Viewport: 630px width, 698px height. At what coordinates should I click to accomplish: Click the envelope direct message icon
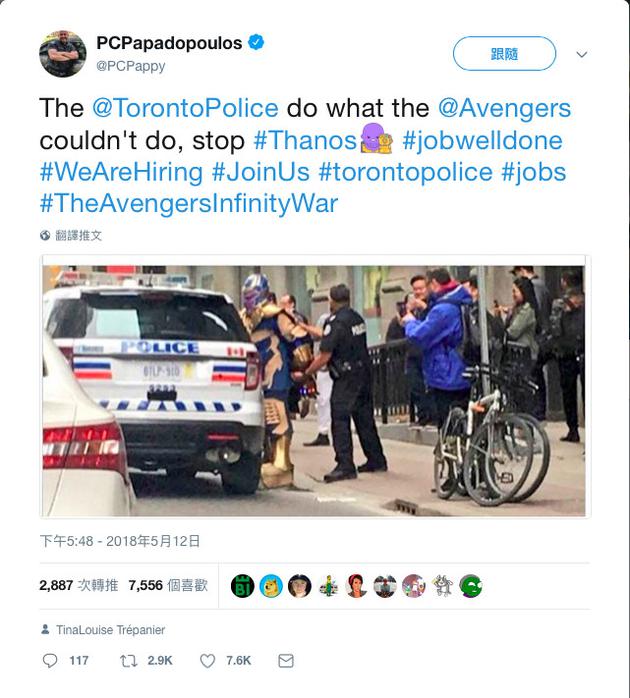(286, 661)
